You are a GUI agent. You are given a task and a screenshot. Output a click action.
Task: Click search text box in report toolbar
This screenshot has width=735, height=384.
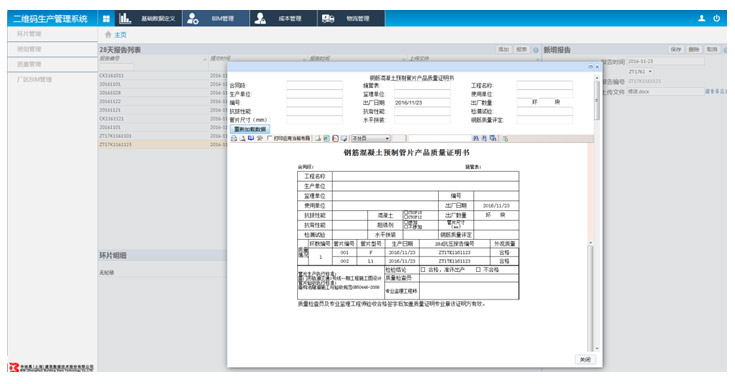(x=439, y=138)
